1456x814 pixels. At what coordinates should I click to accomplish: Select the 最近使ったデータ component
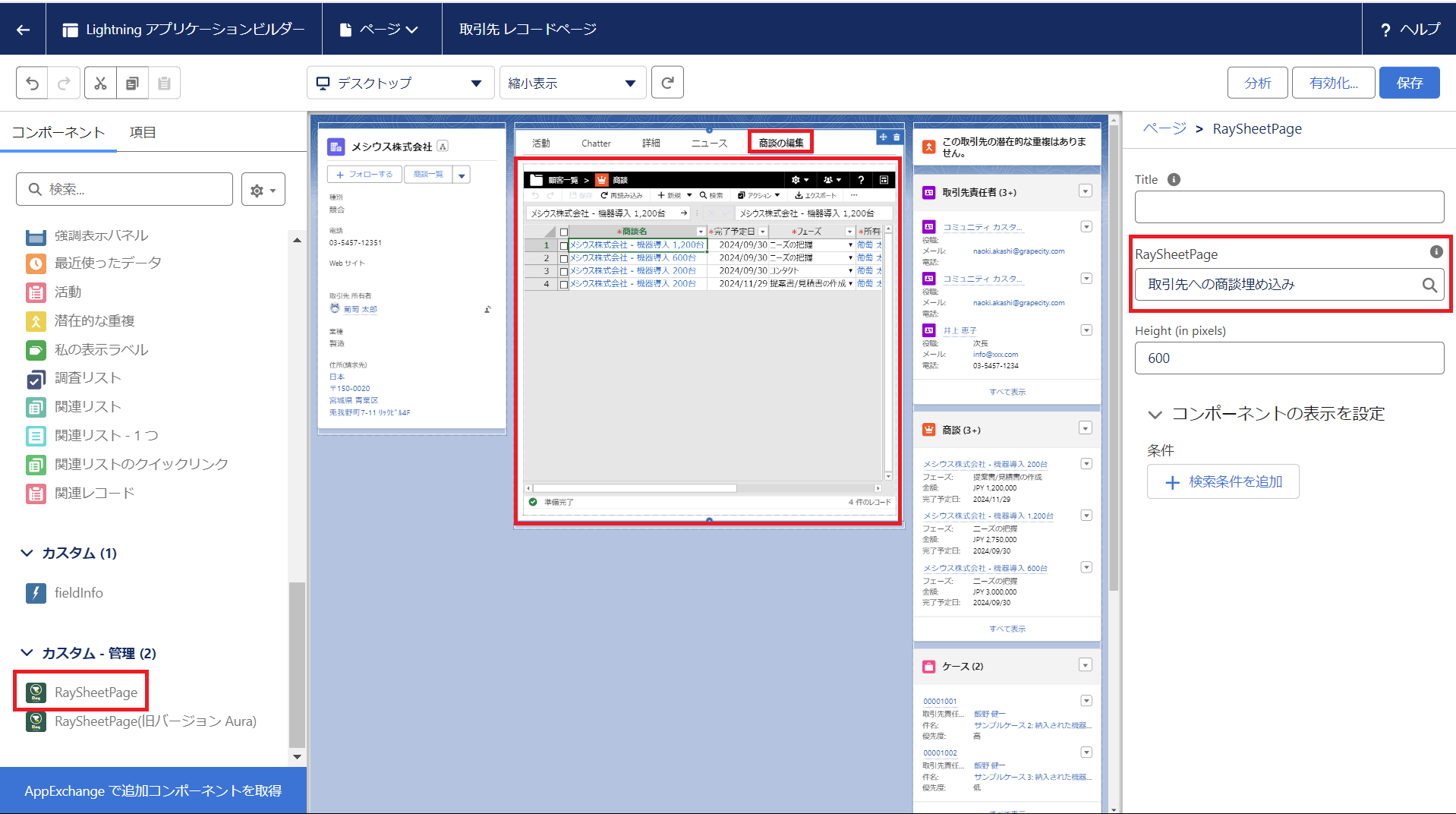click(x=93, y=263)
